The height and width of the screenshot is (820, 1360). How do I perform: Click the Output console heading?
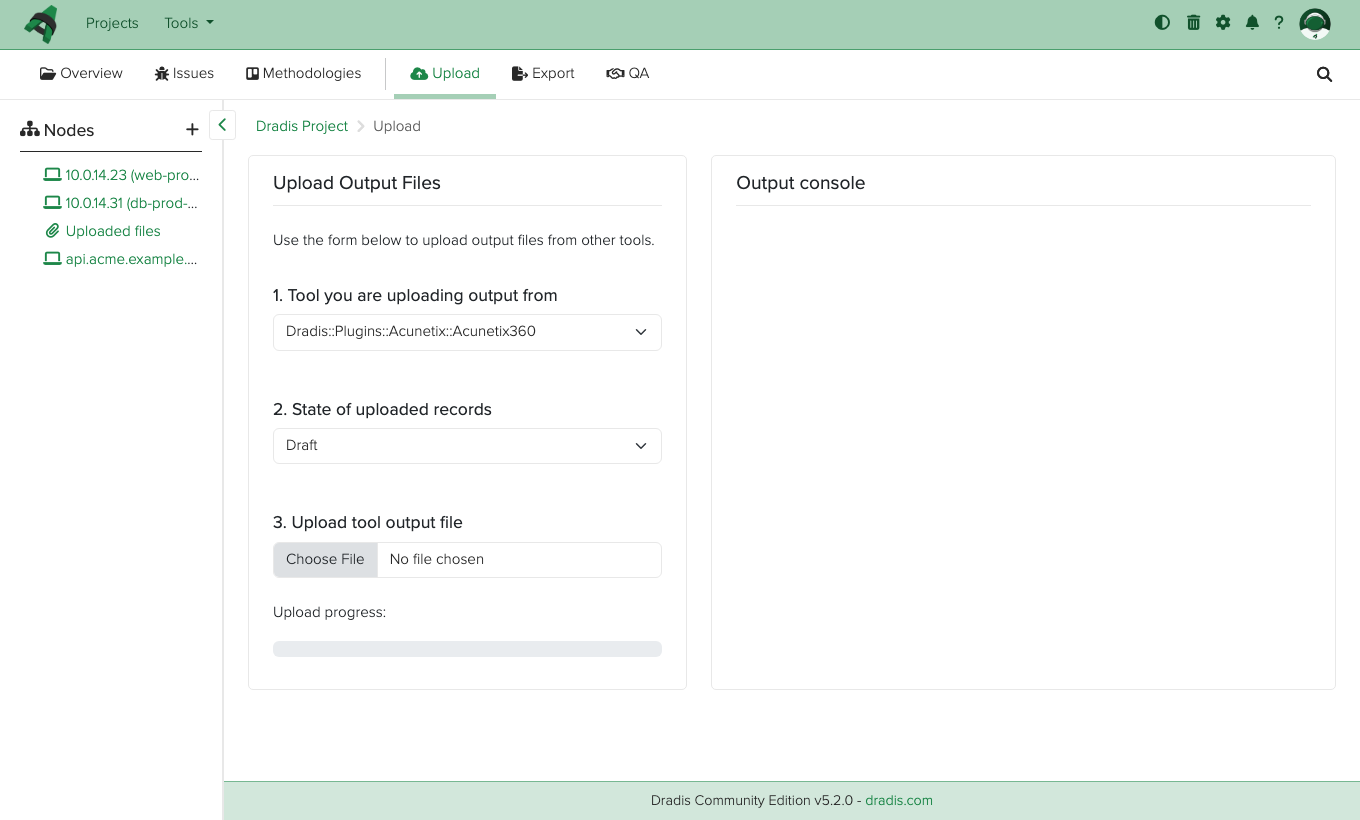click(801, 183)
